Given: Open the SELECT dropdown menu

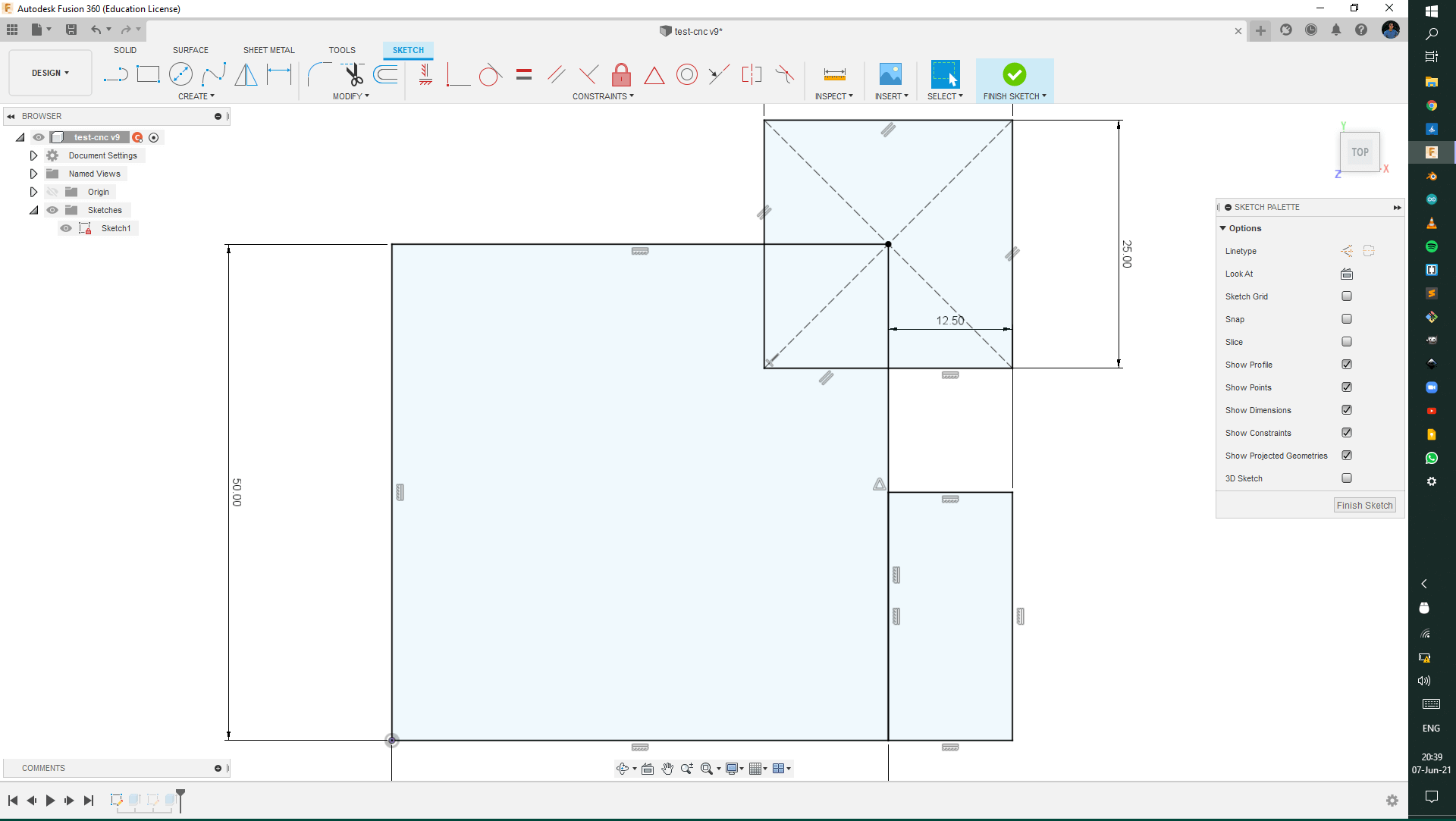Looking at the screenshot, I should click(x=946, y=96).
